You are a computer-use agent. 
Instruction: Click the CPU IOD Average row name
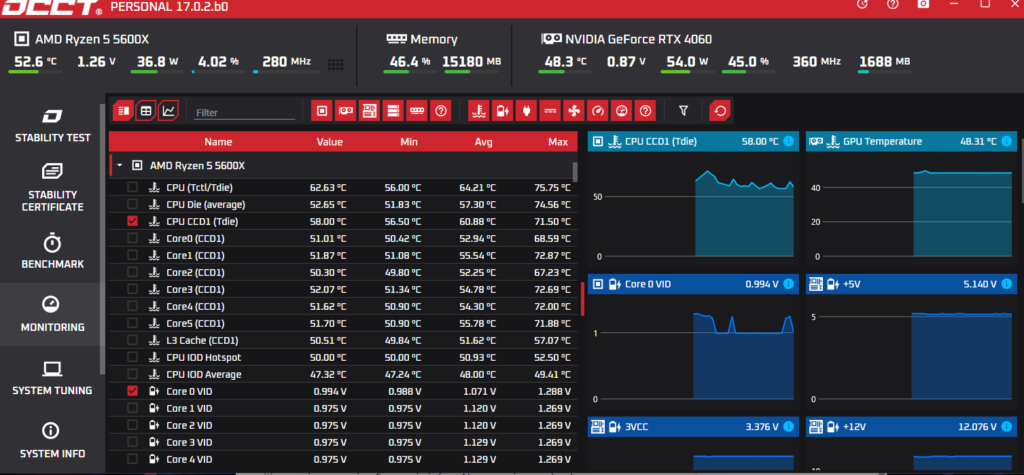coord(204,374)
